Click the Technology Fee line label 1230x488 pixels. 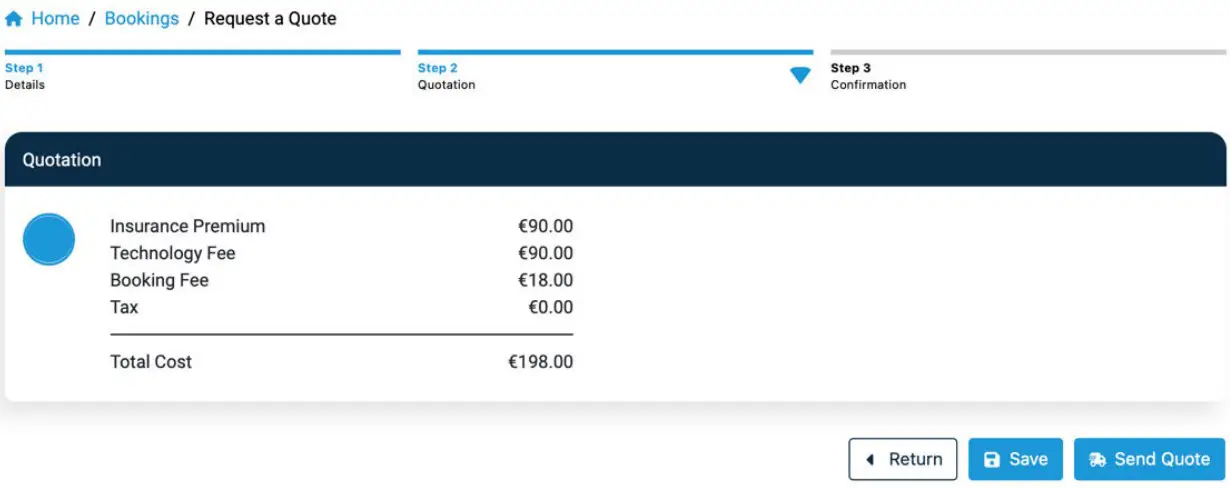(173, 253)
